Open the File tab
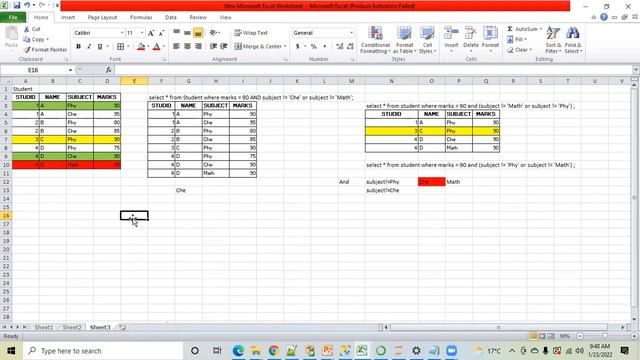This screenshot has width=640, height=360. [13, 18]
